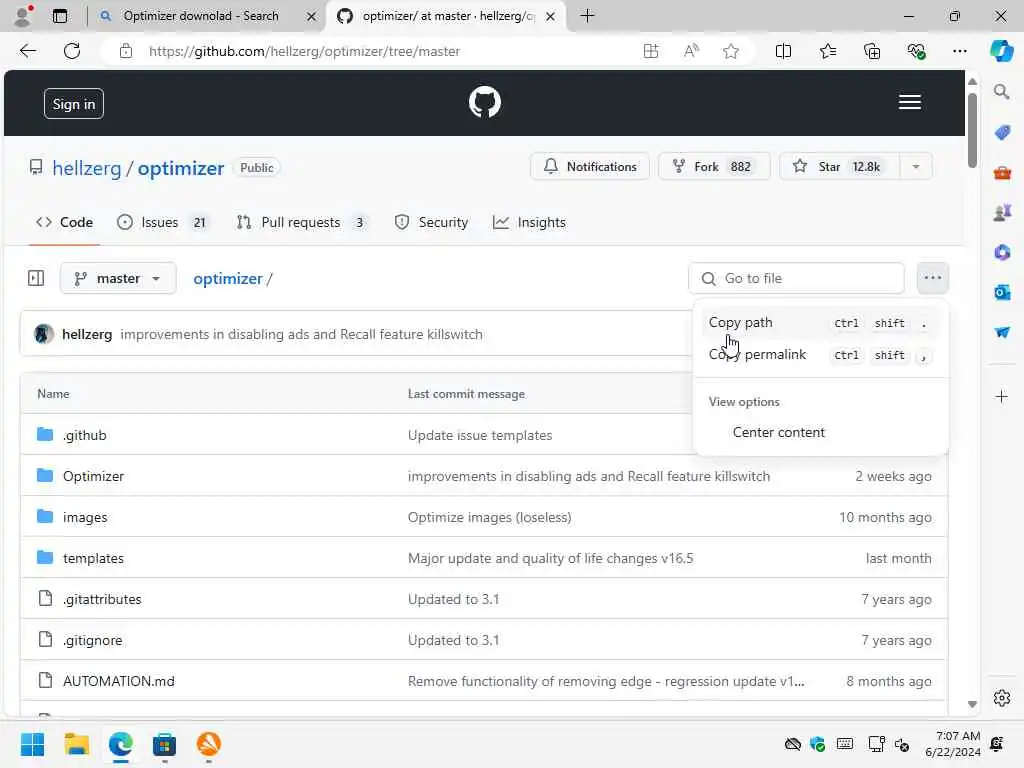Open the master branch dropdown
Image resolution: width=1024 pixels, height=768 pixels.
[118, 279]
